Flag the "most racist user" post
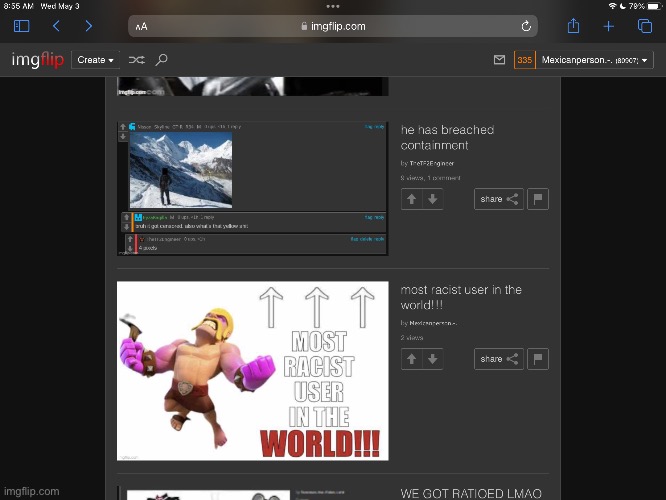666x500 pixels. (x=538, y=359)
